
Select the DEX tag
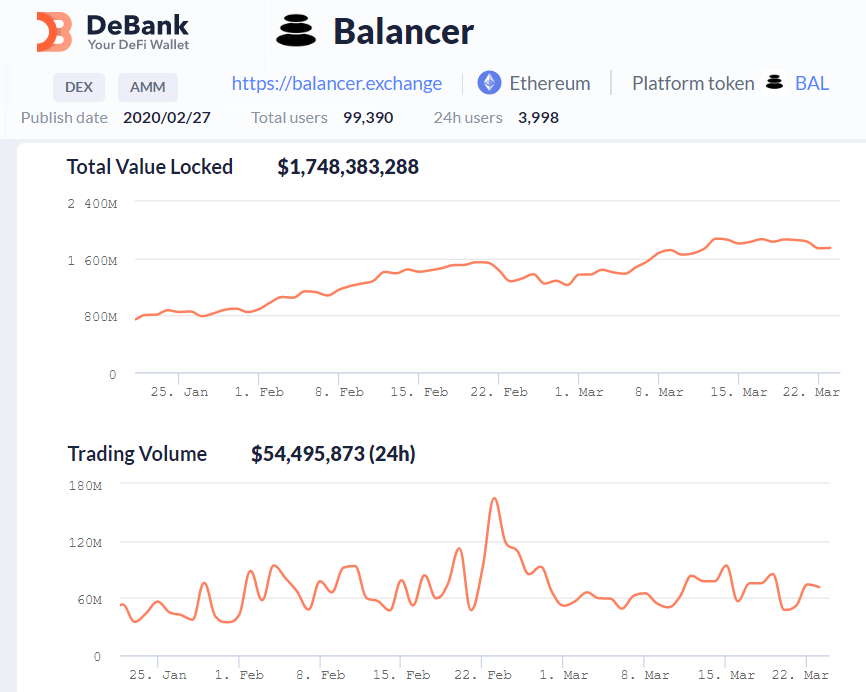(79, 87)
